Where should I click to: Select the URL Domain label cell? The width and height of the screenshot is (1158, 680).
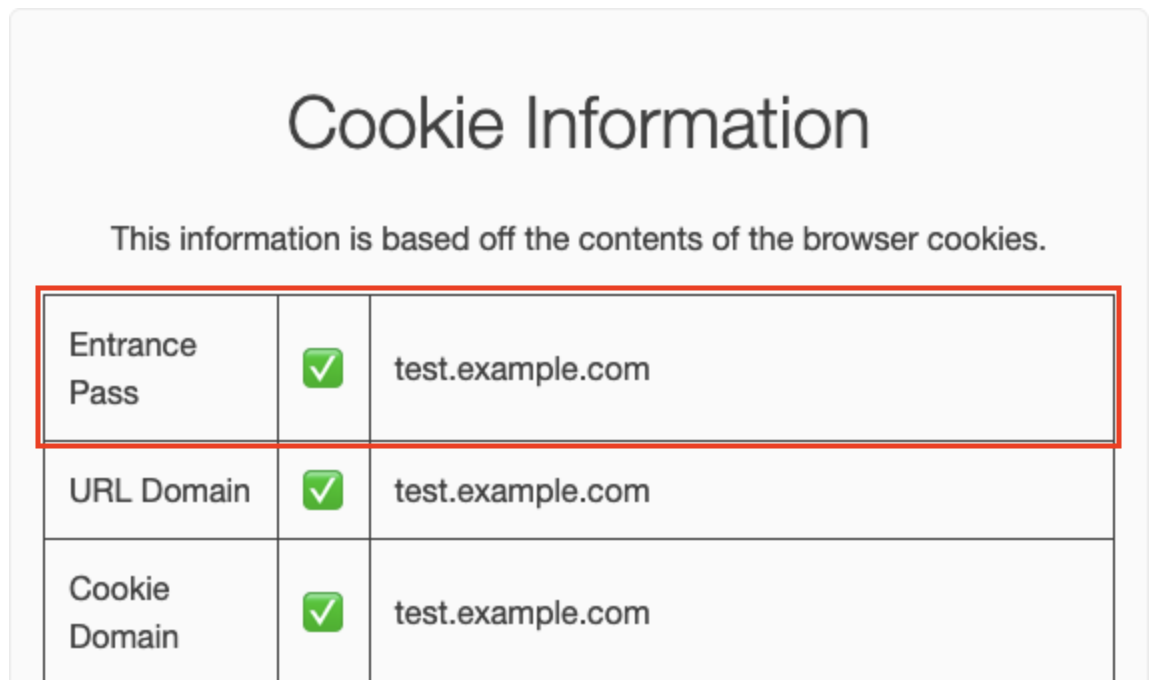[x=161, y=491]
